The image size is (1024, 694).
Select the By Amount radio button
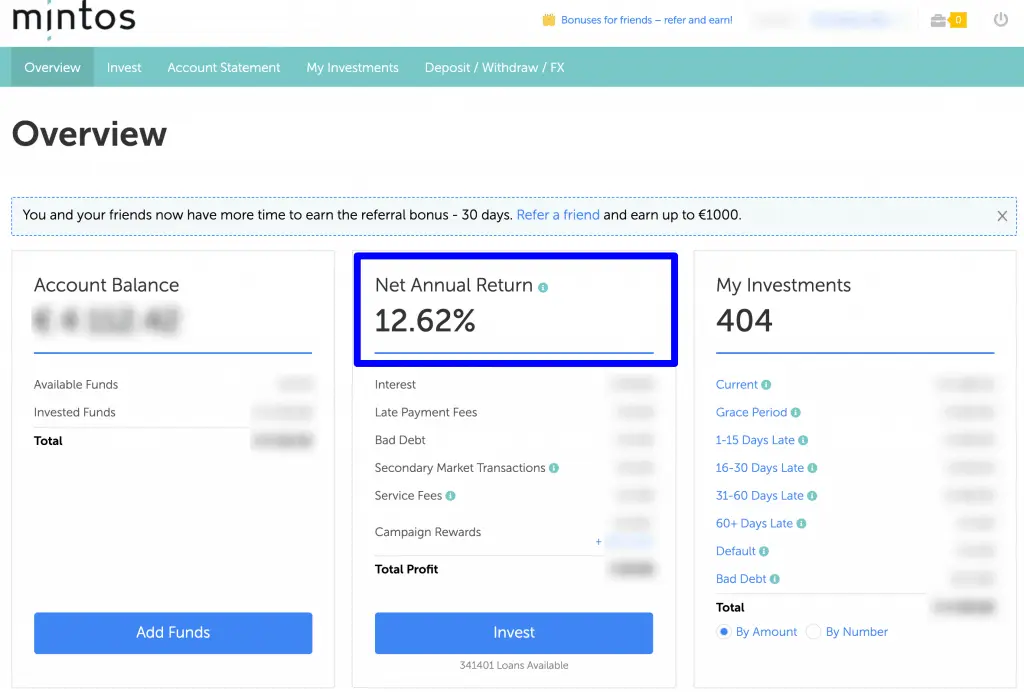(723, 632)
